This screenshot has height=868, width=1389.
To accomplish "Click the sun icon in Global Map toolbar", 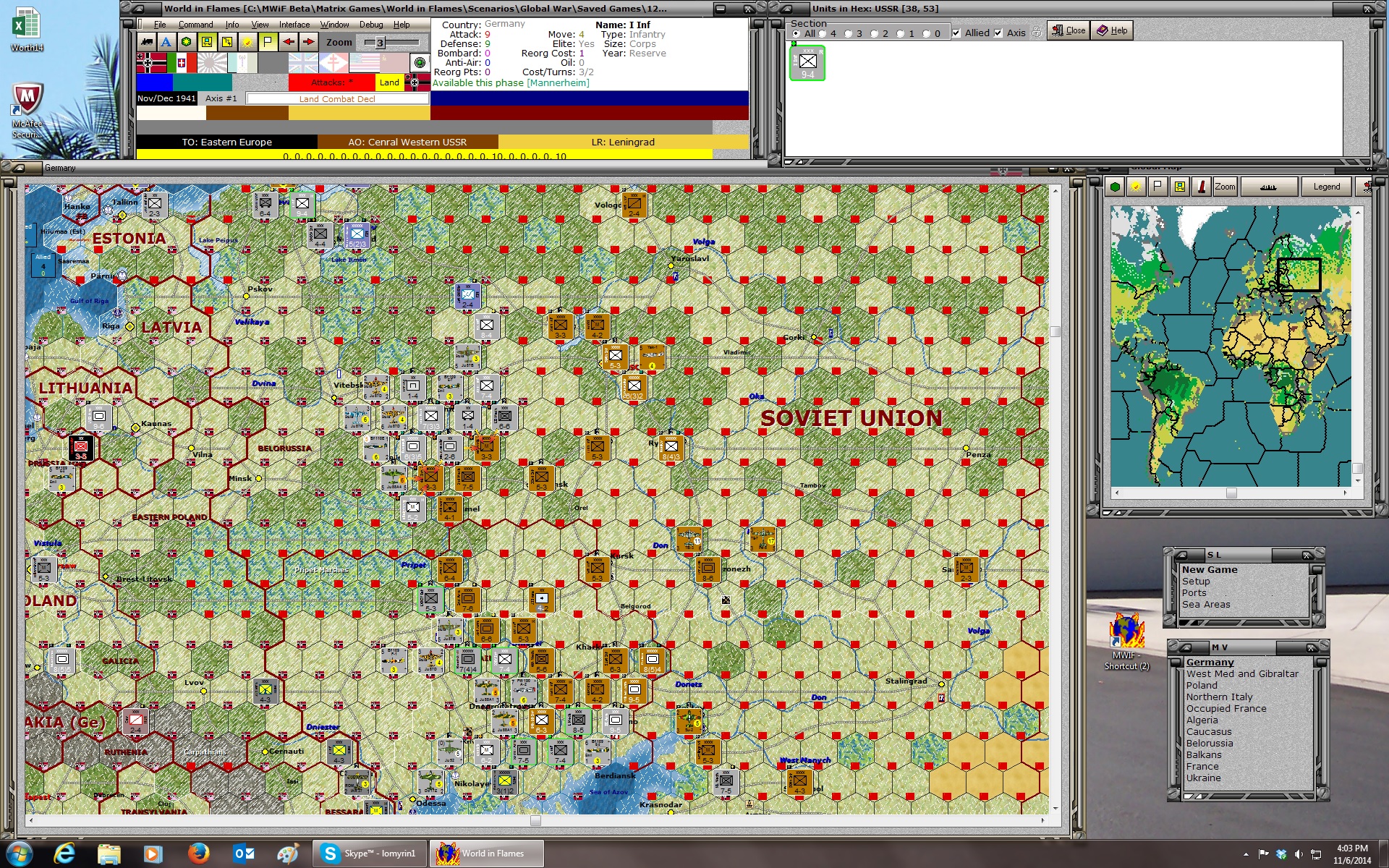I will tap(1137, 187).
